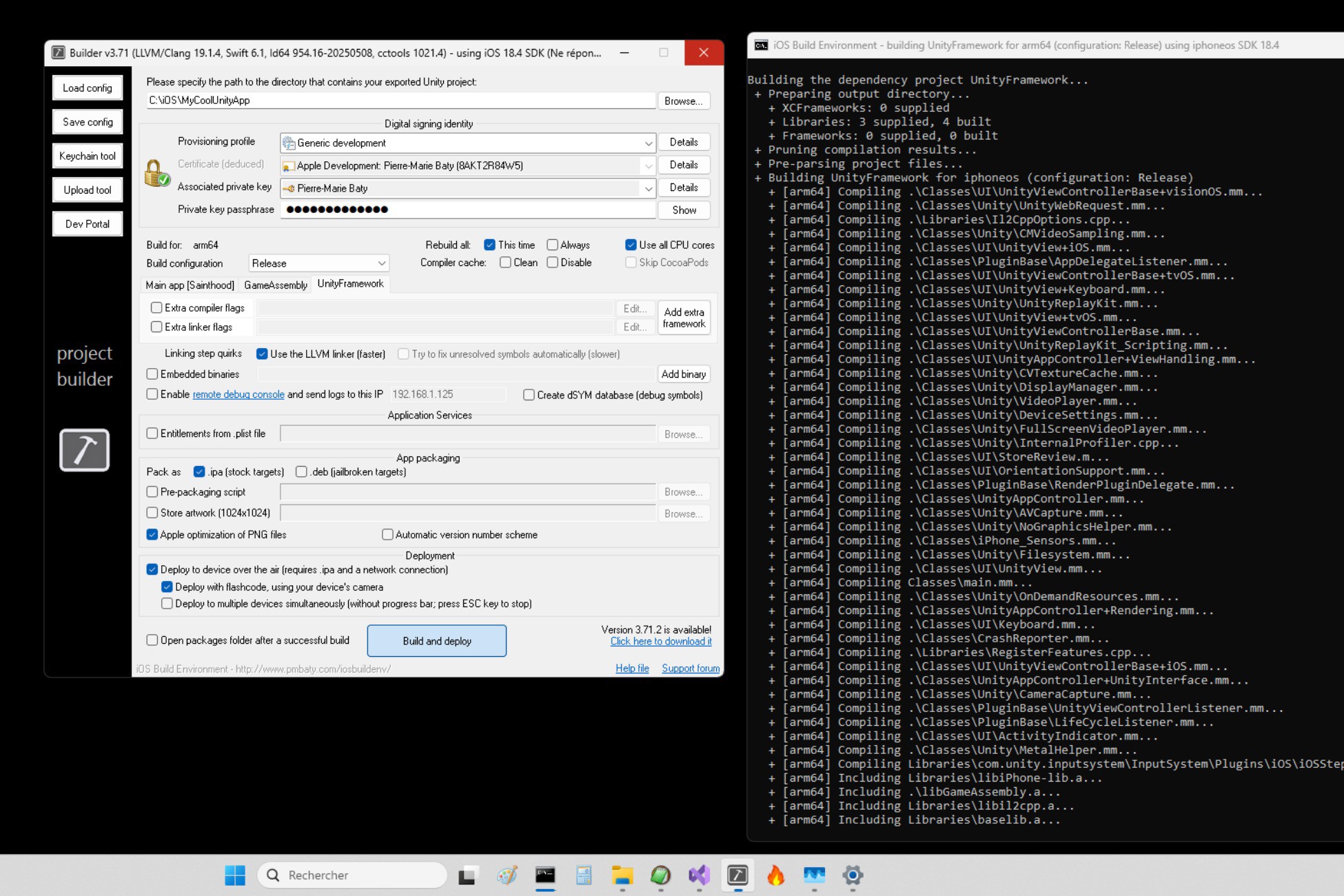Enable '.deb (jailbroken targets)' packaging
Image resolution: width=1344 pixels, height=896 pixels.
pyautogui.click(x=301, y=472)
